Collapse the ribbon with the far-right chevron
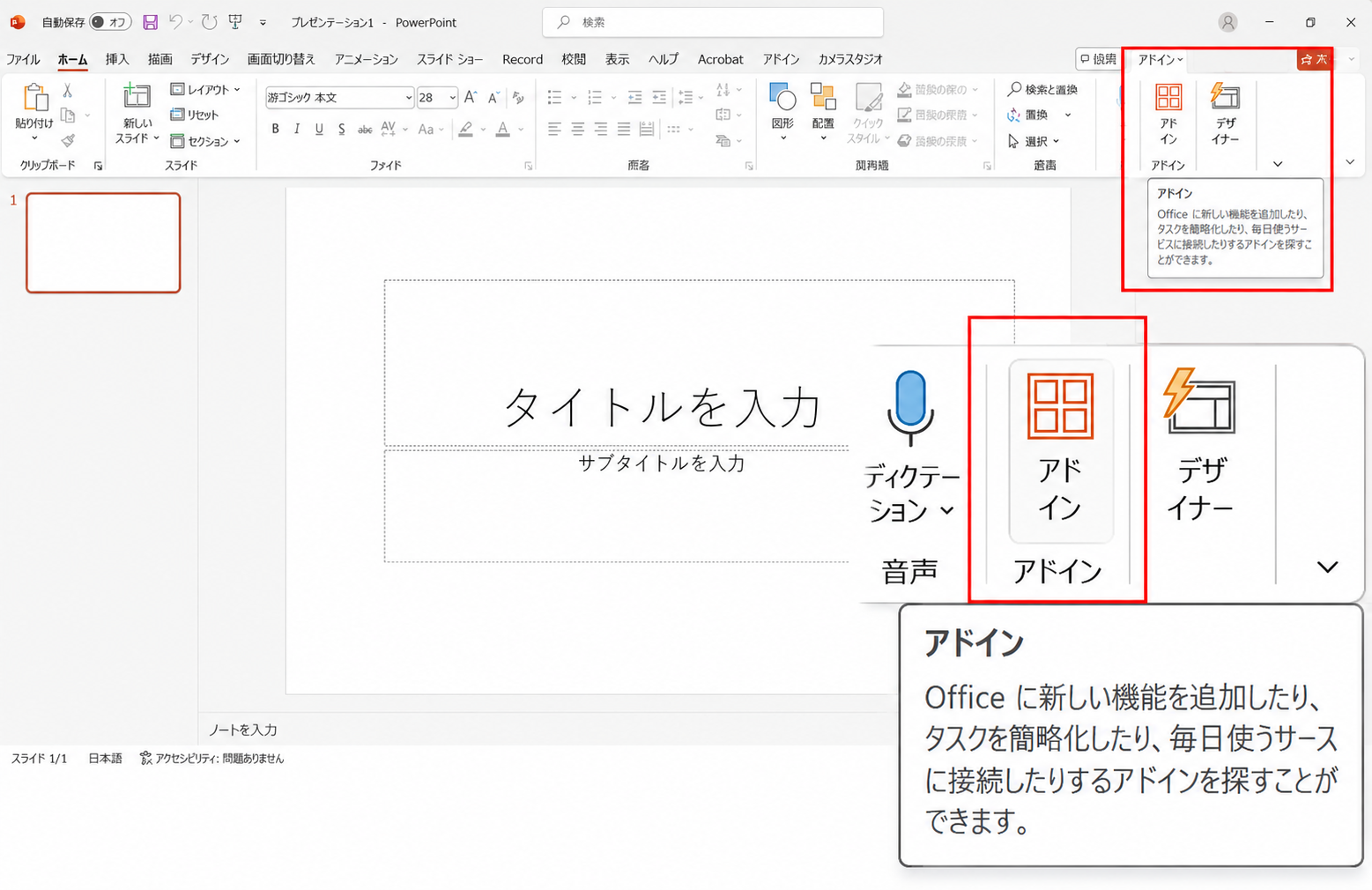This screenshot has height=890, width=1372. click(1350, 162)
